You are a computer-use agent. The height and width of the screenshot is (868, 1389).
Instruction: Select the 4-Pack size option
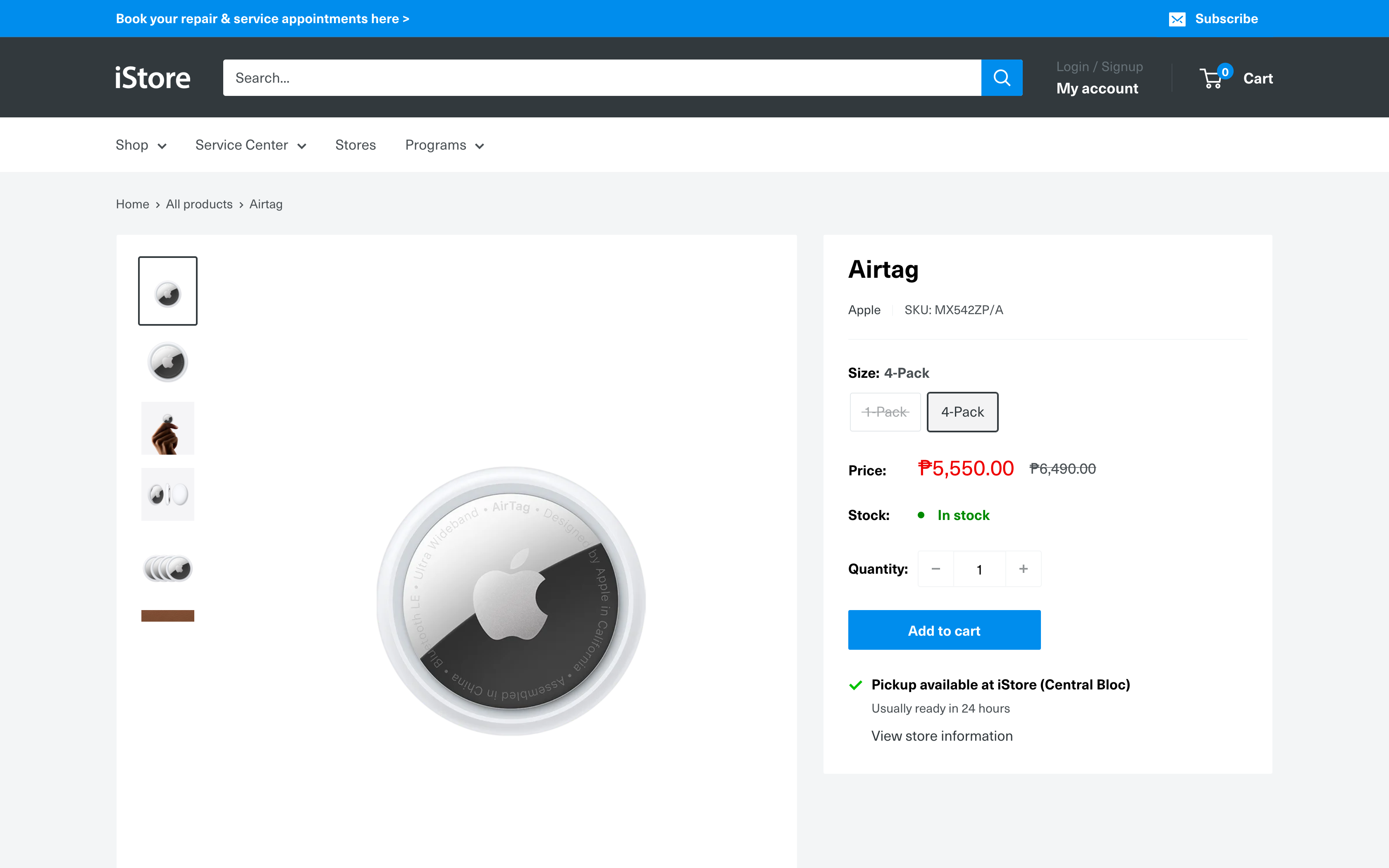click(962, 412)
